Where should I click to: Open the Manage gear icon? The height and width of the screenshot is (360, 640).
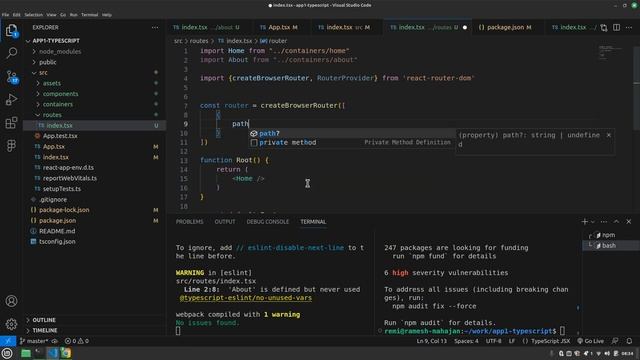tap(11, 324)
